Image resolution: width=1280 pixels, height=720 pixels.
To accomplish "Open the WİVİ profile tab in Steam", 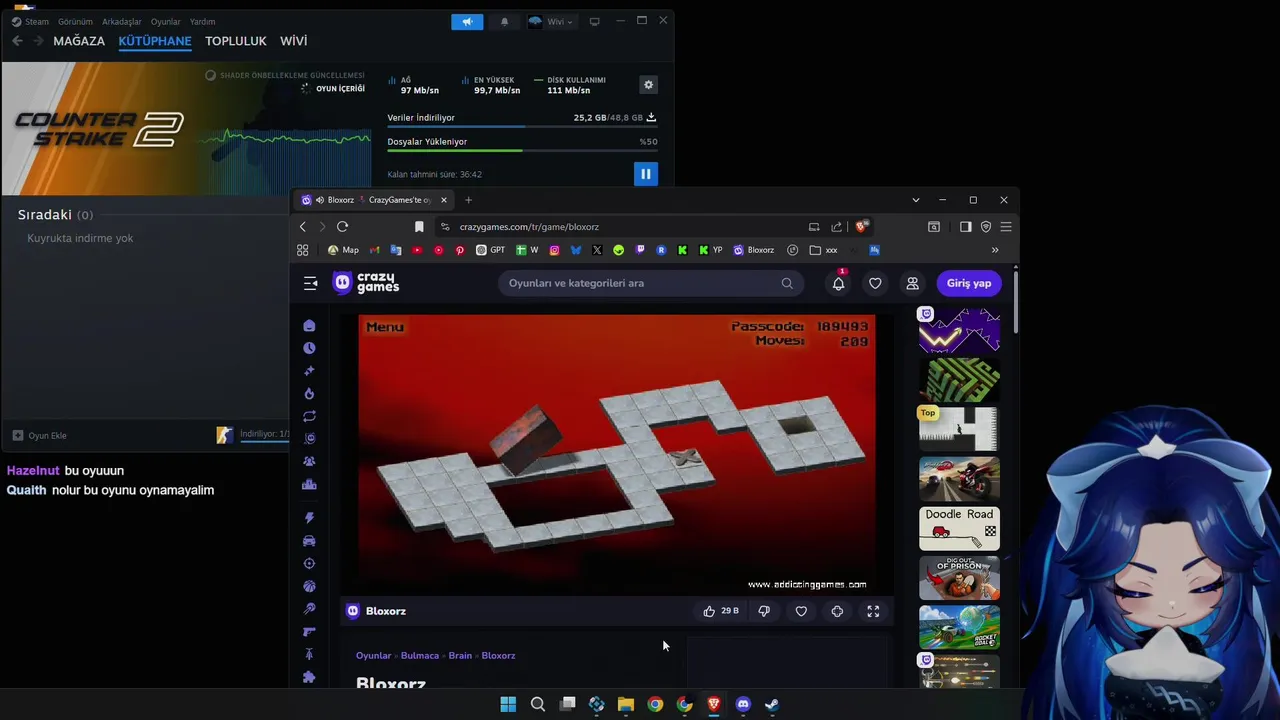I will (x=293, y=41).
